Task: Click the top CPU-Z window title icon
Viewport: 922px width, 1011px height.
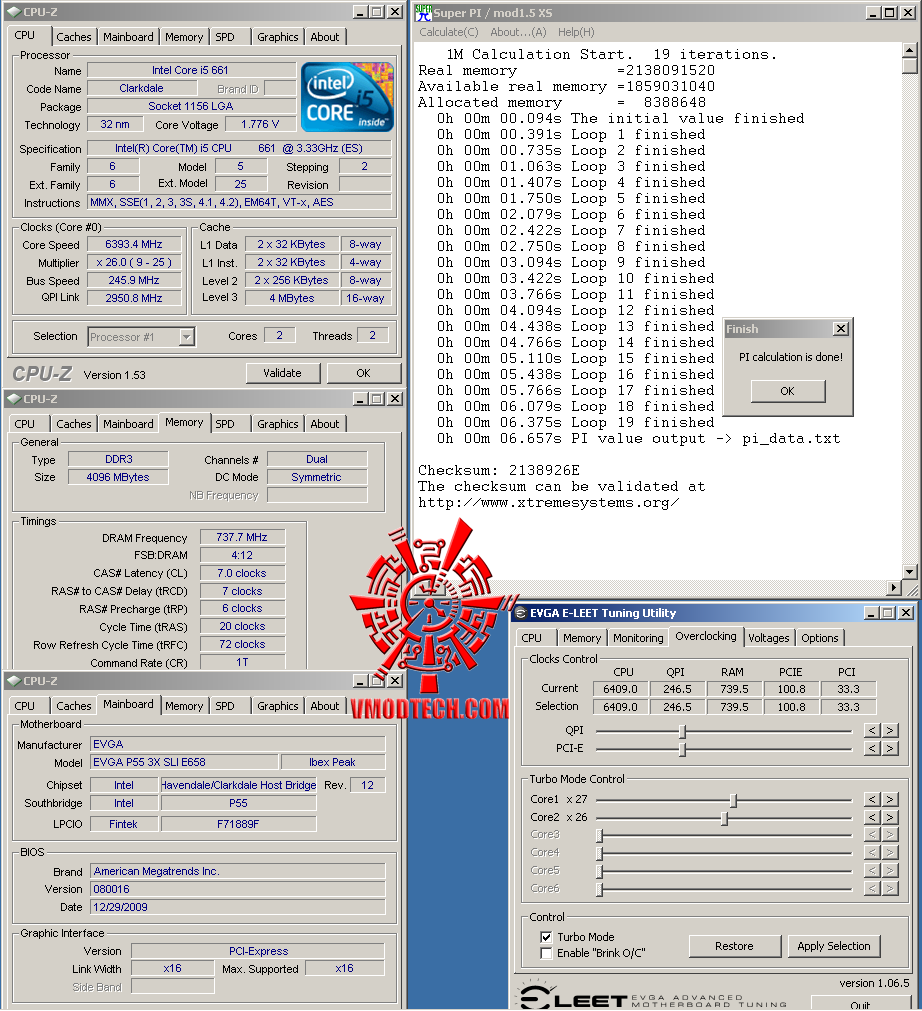Action: click(x=14, y=12)
